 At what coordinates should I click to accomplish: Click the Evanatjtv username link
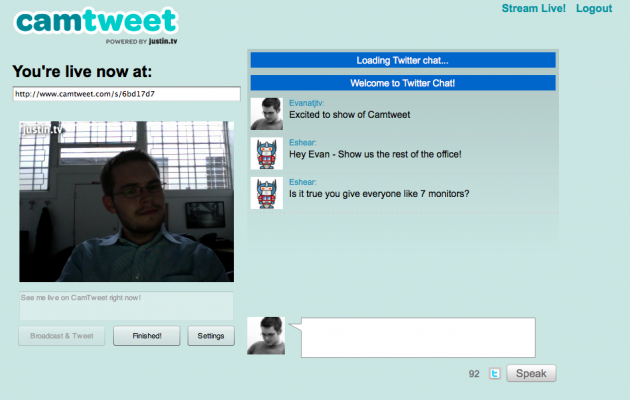(306, 103)
